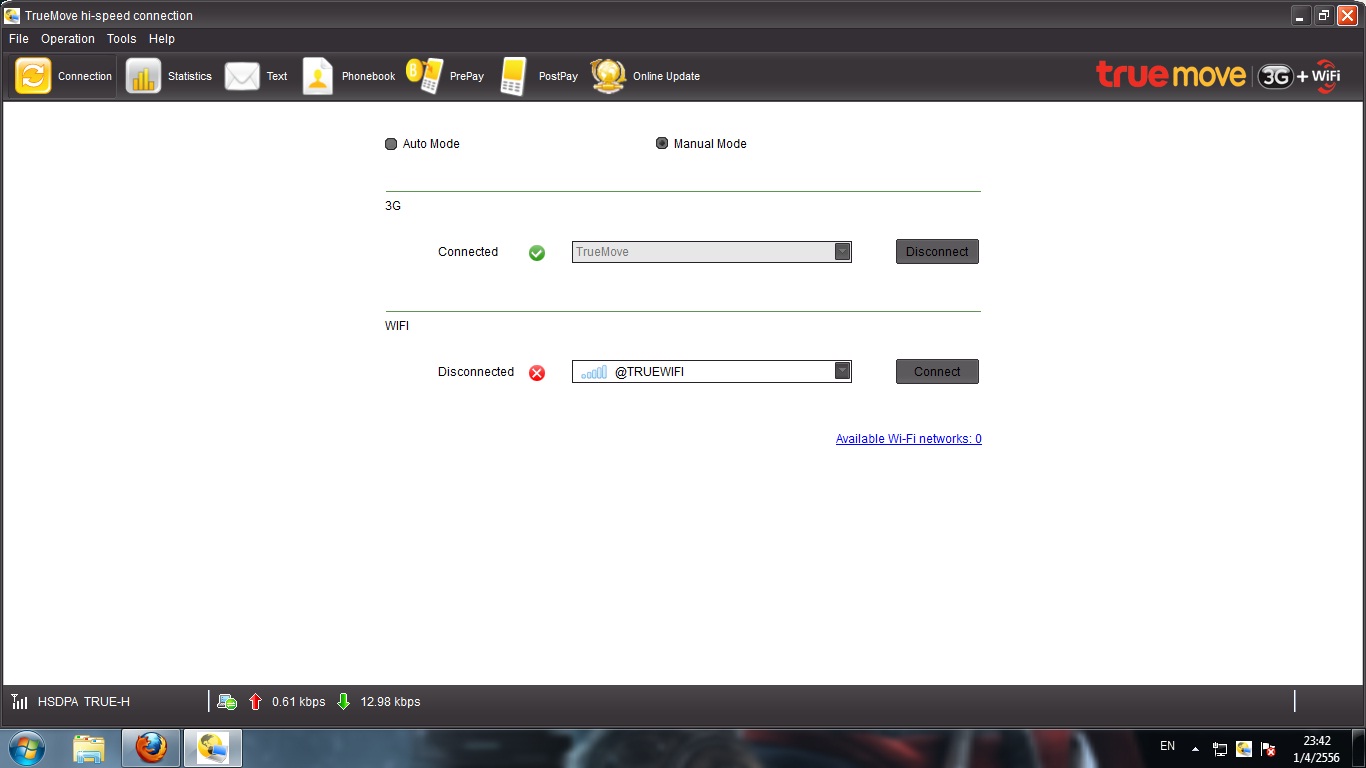Image resolution: width=1366 pixels, height=768 pixels.
Task: Open the Operation menu
Action: click(68, 39)
